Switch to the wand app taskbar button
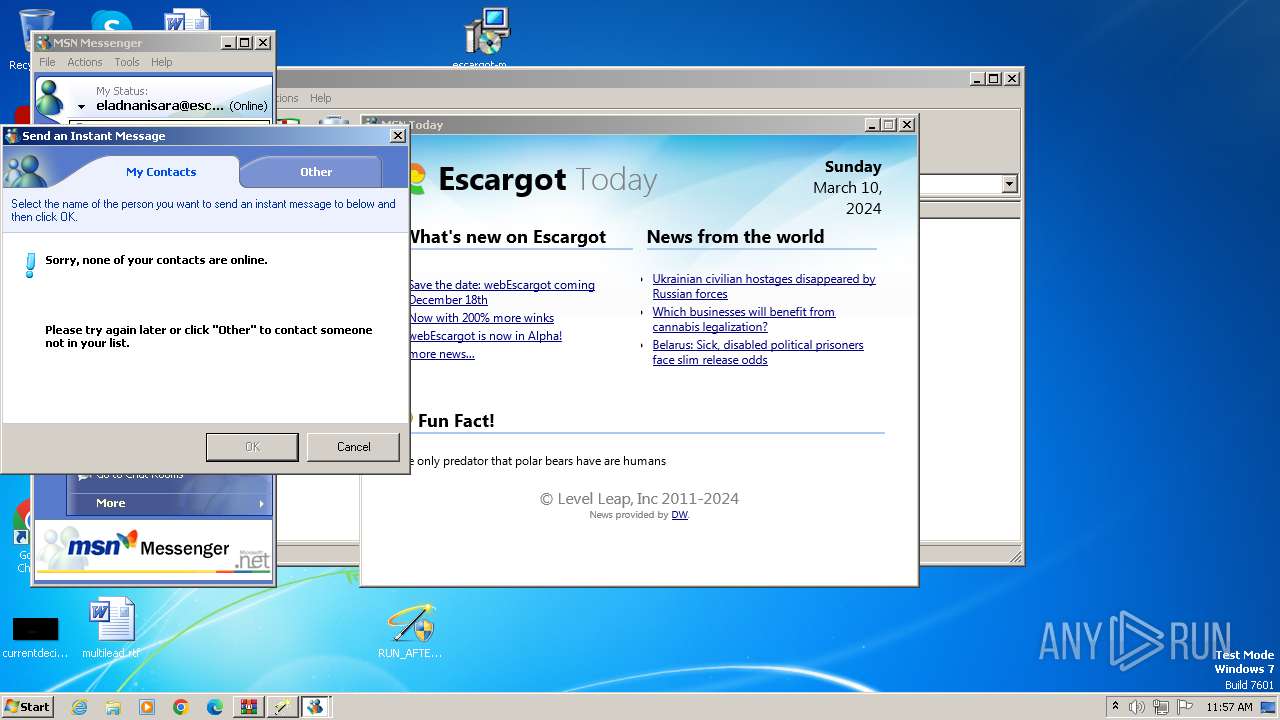 [283, 707]
